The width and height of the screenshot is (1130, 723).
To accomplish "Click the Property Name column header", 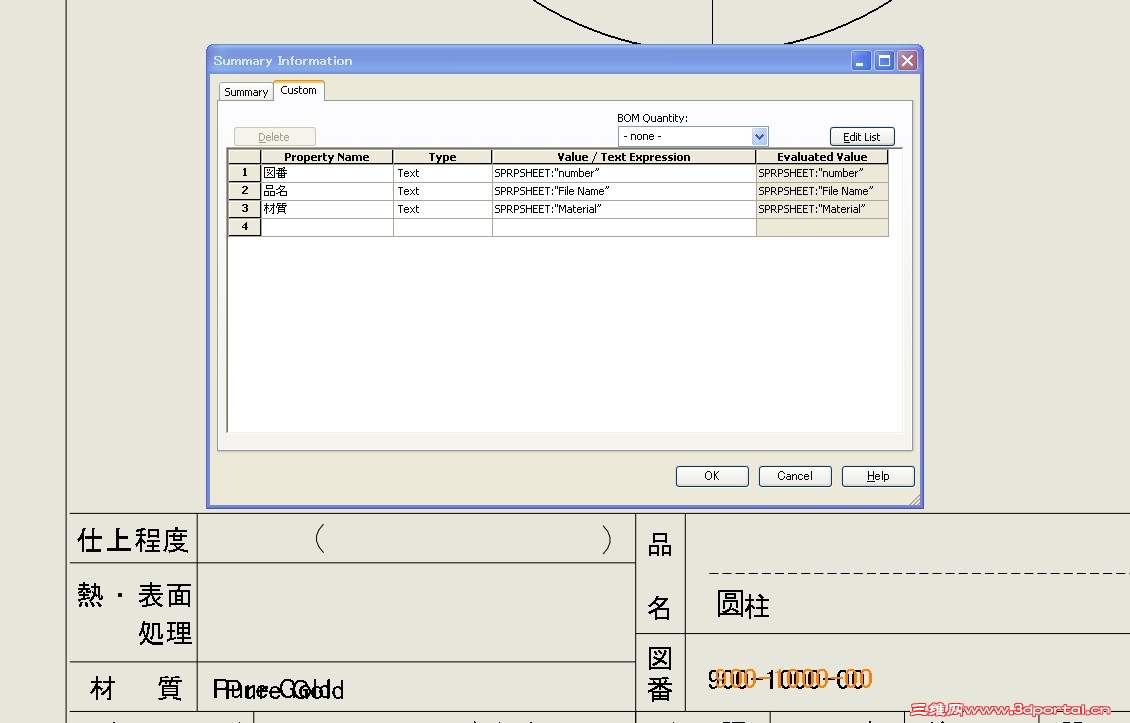I will pos(327,156).
